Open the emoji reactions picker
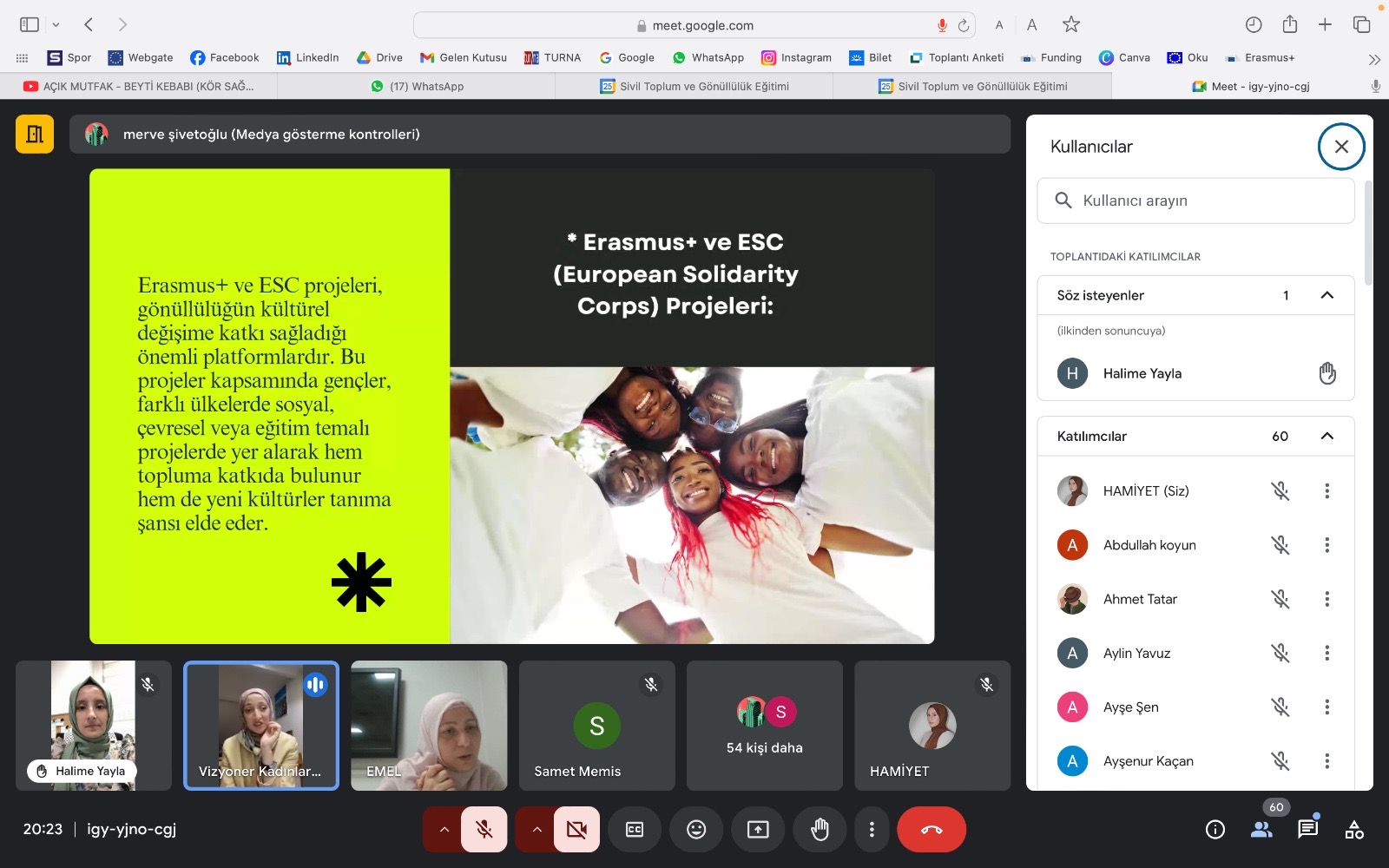Image resolution: width=1389 pixels, height=868 pixels. coord(695,830)
